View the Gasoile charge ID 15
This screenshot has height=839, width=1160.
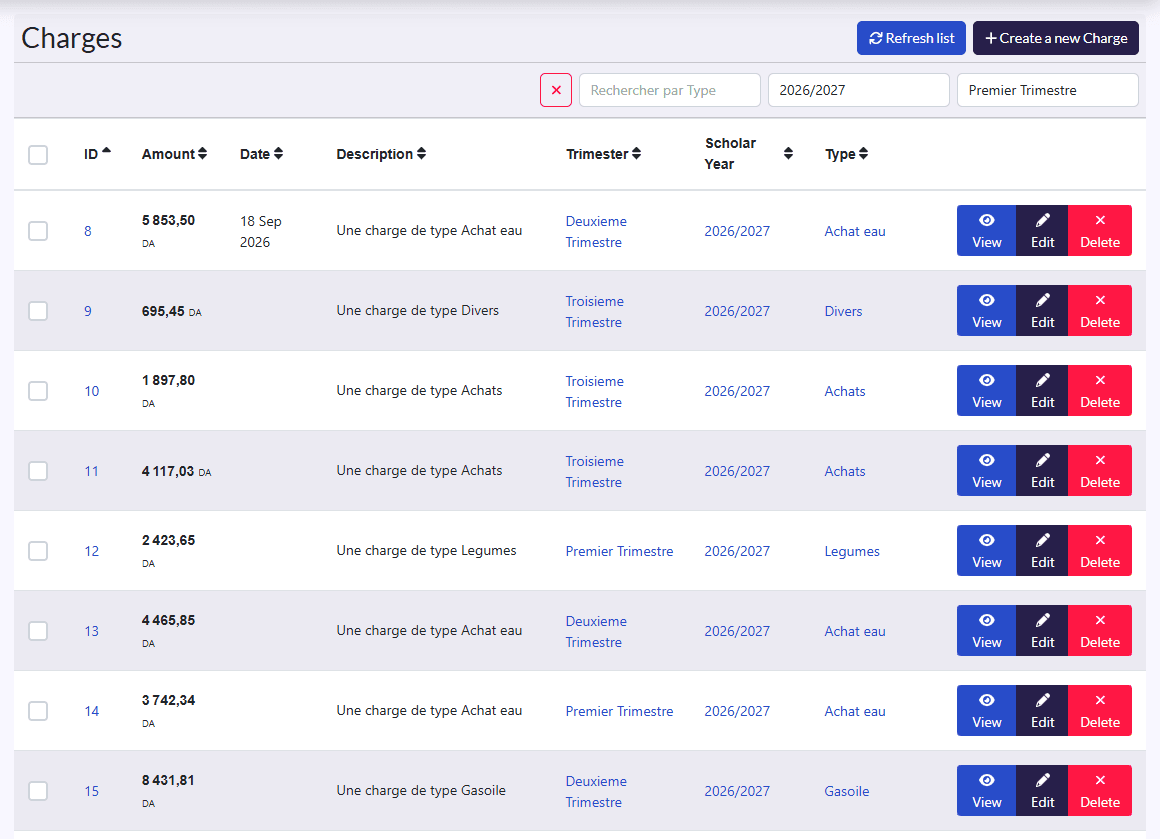pos(987,791)
